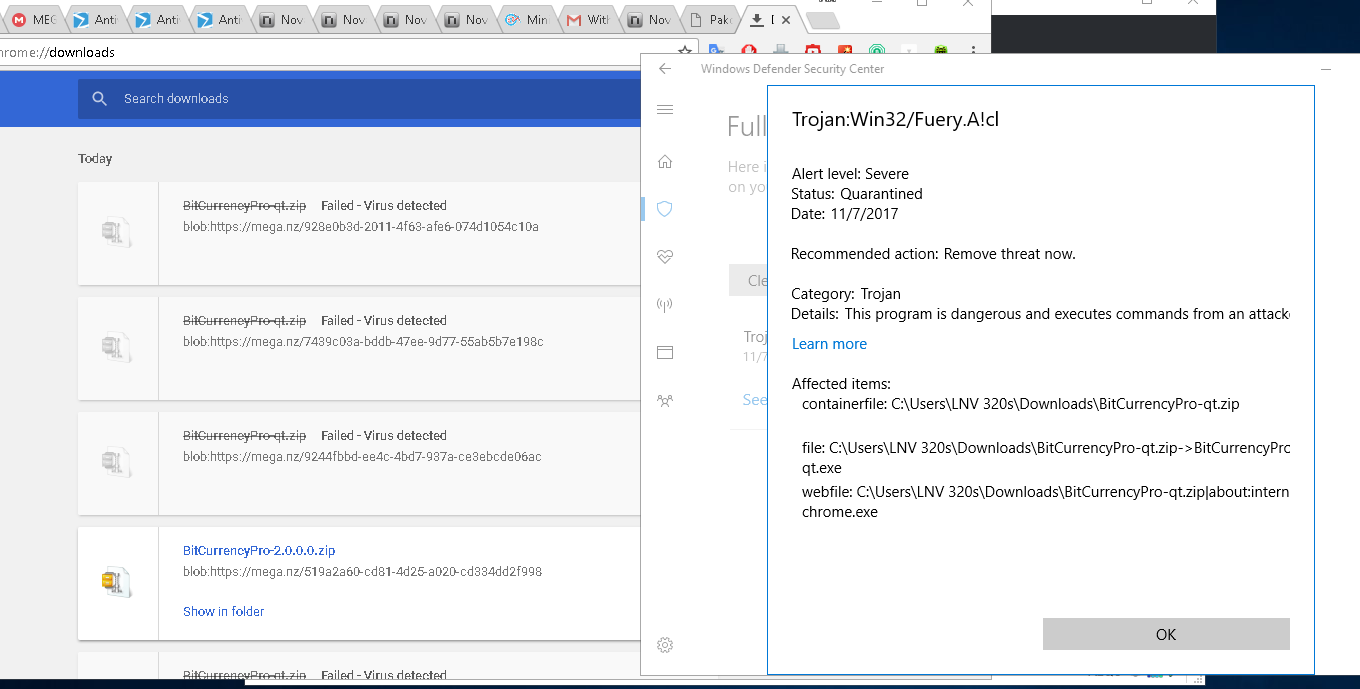Click OK in the Trojan details dialog
The height and width of the screenshot is (689, 1360).
(x=1166, y=634)
